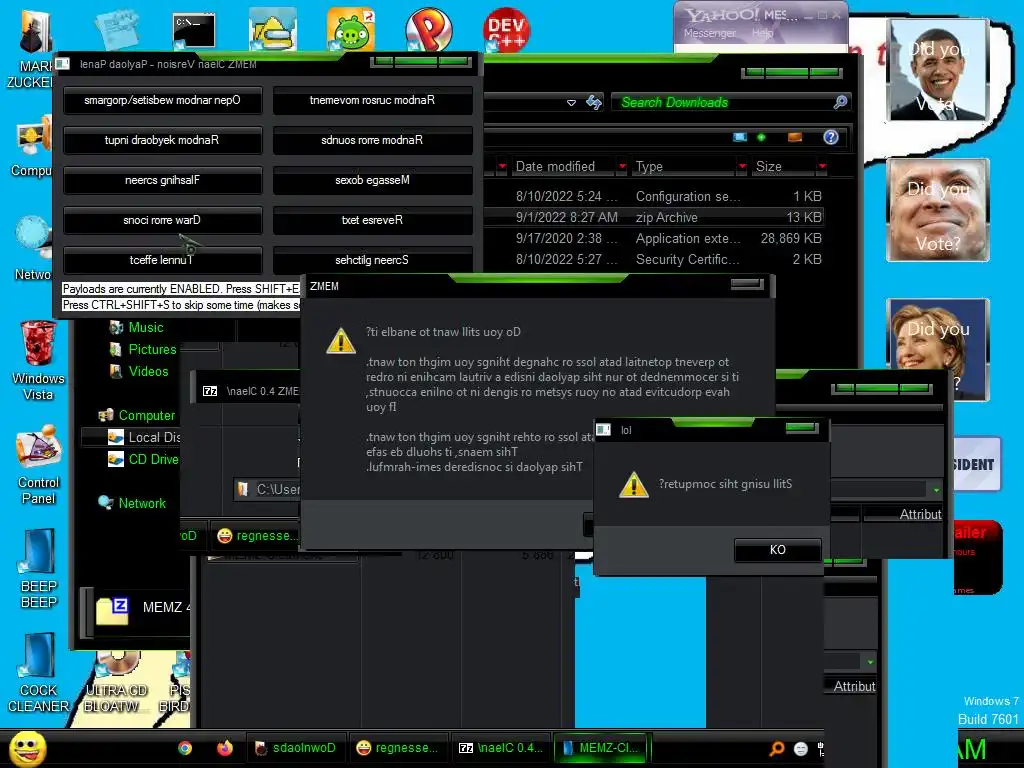Click the warning icon in the lol dialog
Image resolution: width=1024 pixels, height=768 pixels.
coord(633,485)
